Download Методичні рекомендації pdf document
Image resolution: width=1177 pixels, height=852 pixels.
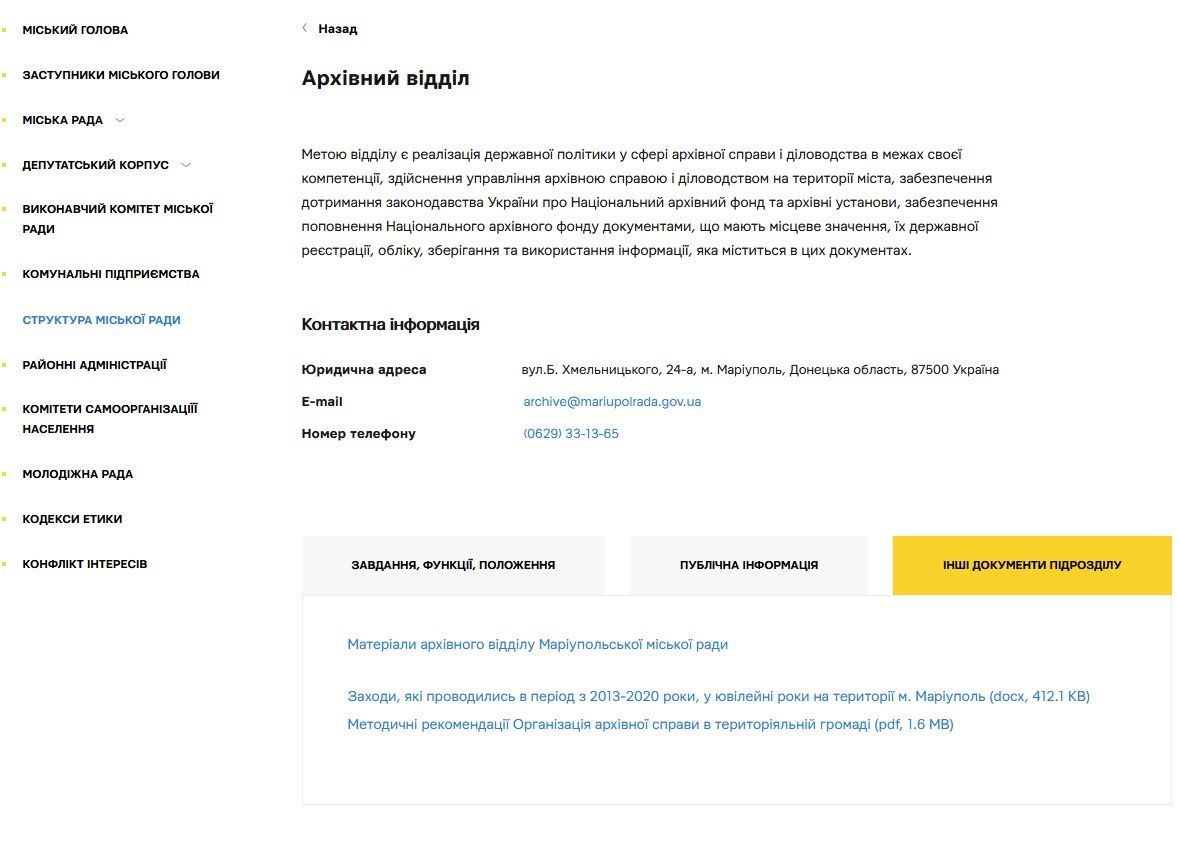[650, 725]
